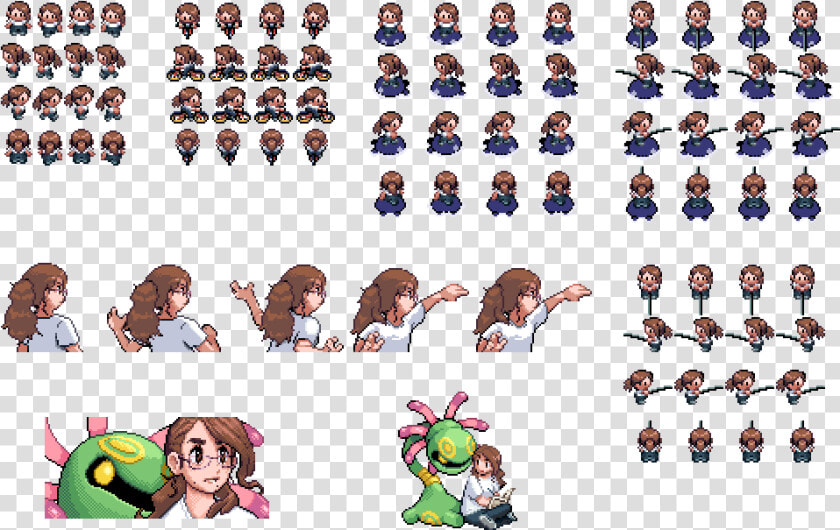Select the first back-view frame with no arms visible
The image size is (840, 530).
click(x=42, y=307)
